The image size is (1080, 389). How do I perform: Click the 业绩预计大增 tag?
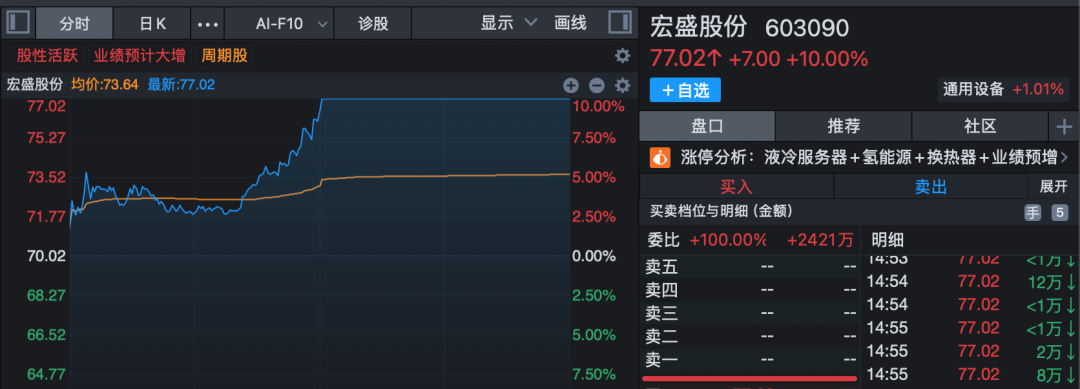click(140, 56)
